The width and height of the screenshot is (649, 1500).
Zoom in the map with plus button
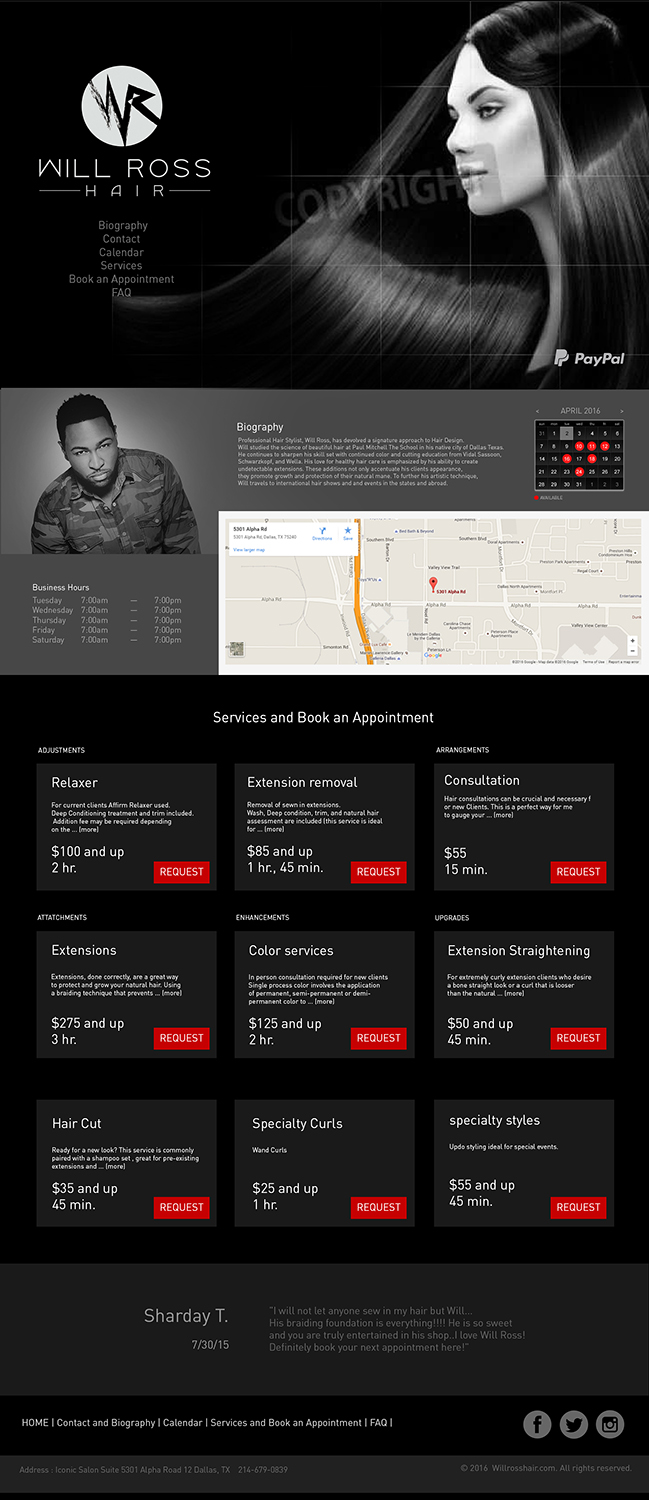click(632, 641)
